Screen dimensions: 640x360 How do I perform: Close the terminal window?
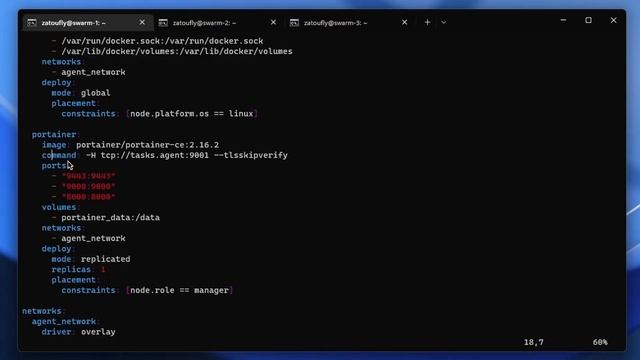pos(613,20)
